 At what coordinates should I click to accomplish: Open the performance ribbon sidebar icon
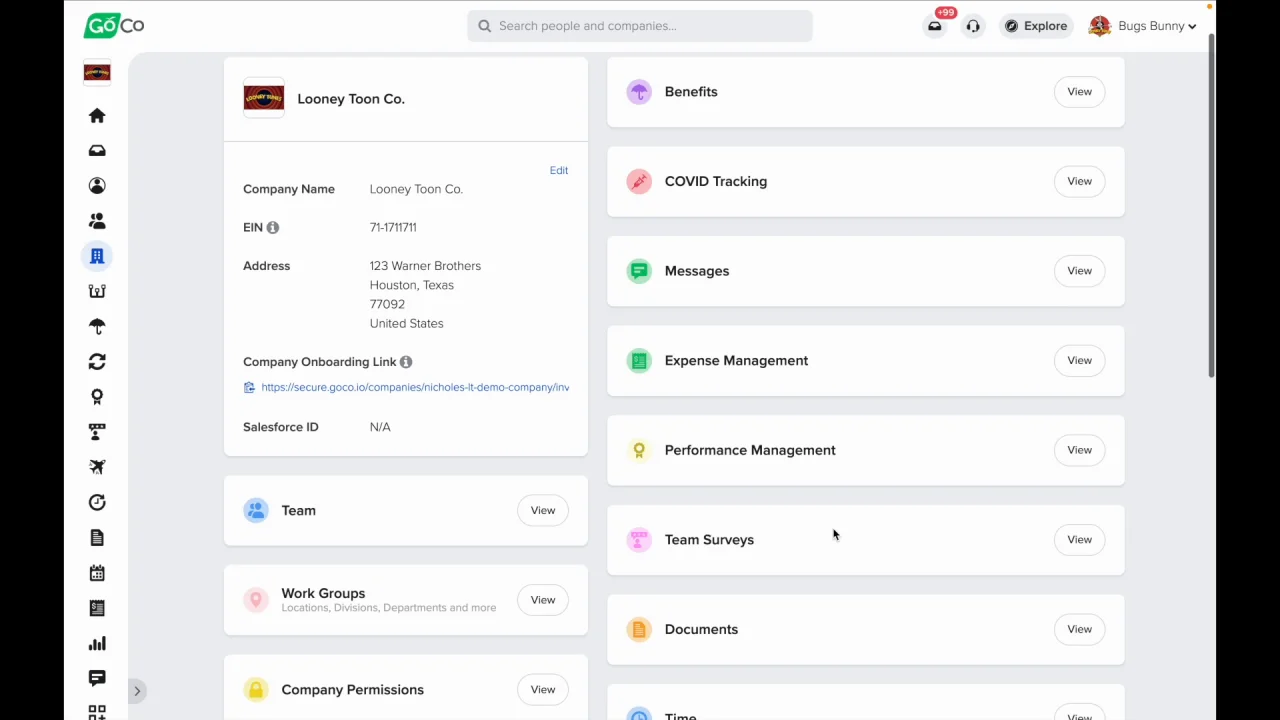[97, 397]
